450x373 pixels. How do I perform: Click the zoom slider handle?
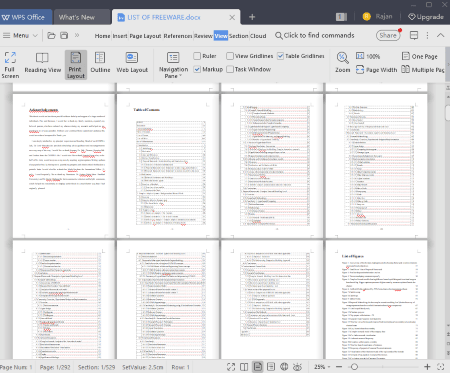click(354, 367)
